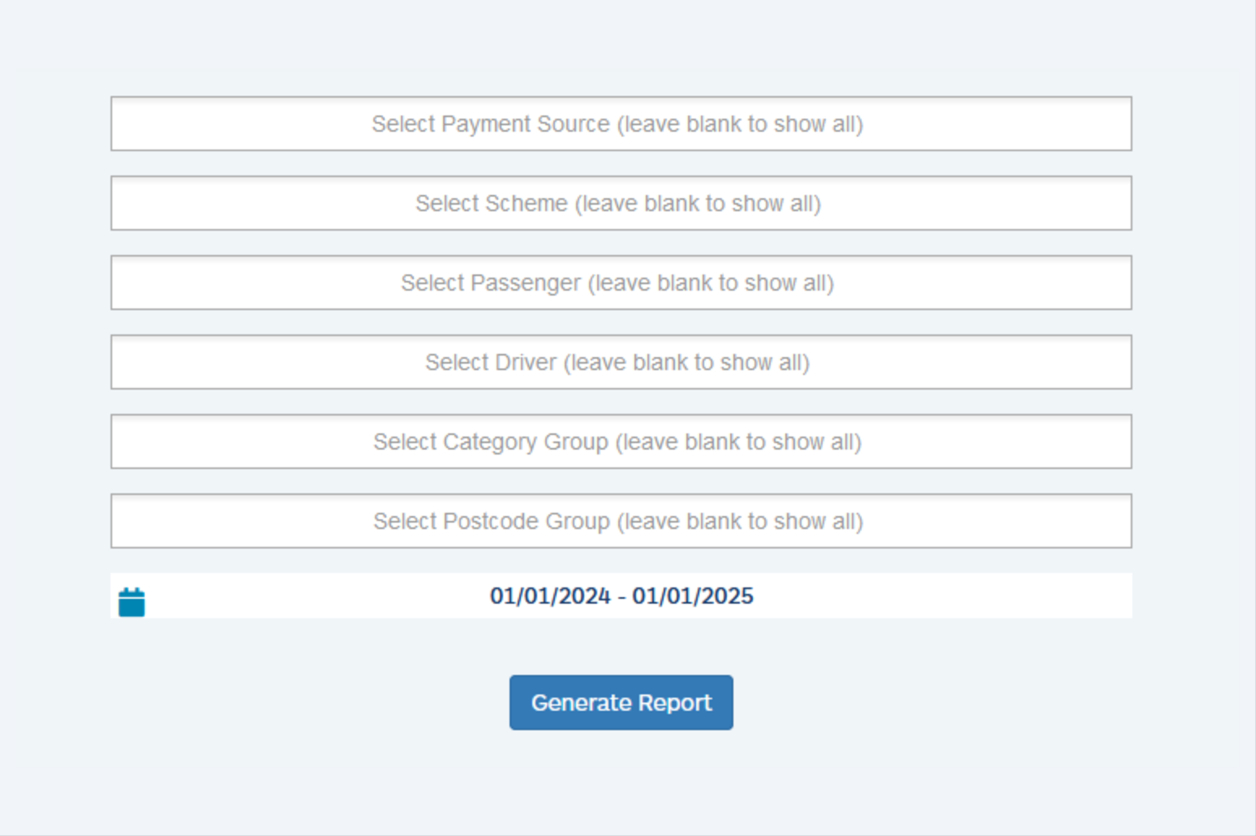This screenshot has height=836, width=1256.
Task: Select the Category Group filter field
Action: 620,442
